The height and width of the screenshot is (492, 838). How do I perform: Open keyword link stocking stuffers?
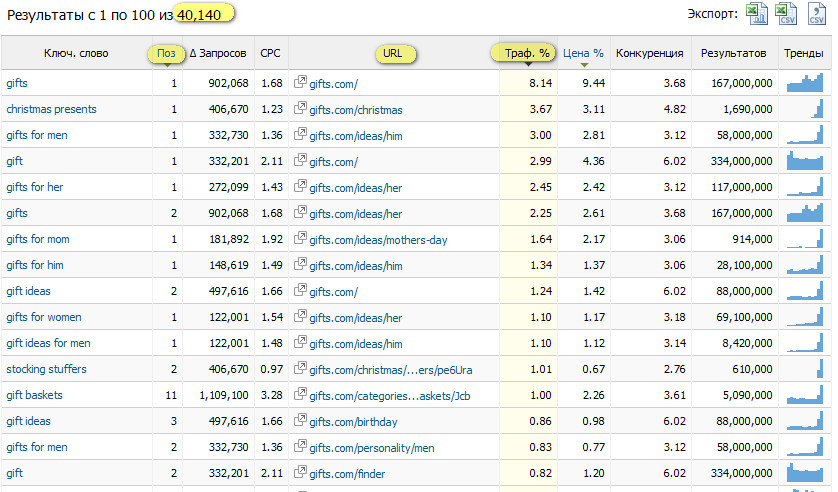click(x=46, y=369)
